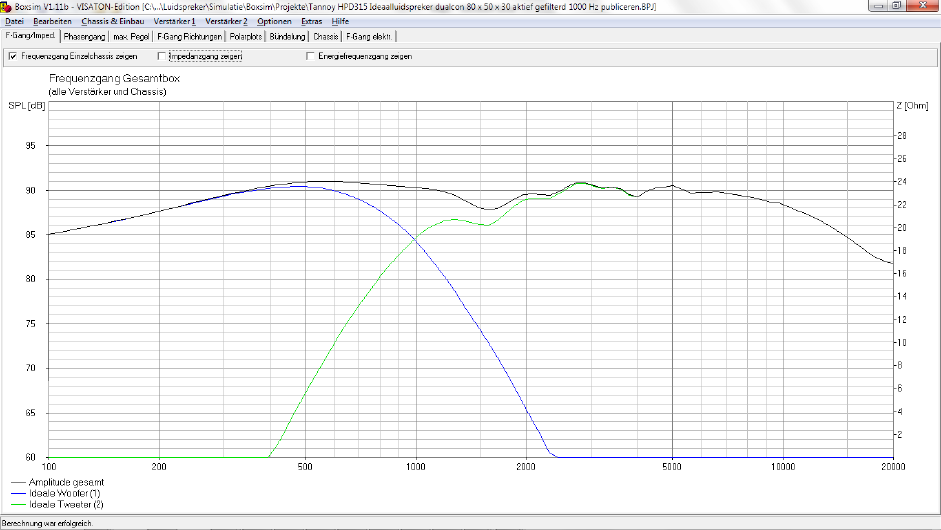Click the 1000 Hz frequency axis label

416,466
